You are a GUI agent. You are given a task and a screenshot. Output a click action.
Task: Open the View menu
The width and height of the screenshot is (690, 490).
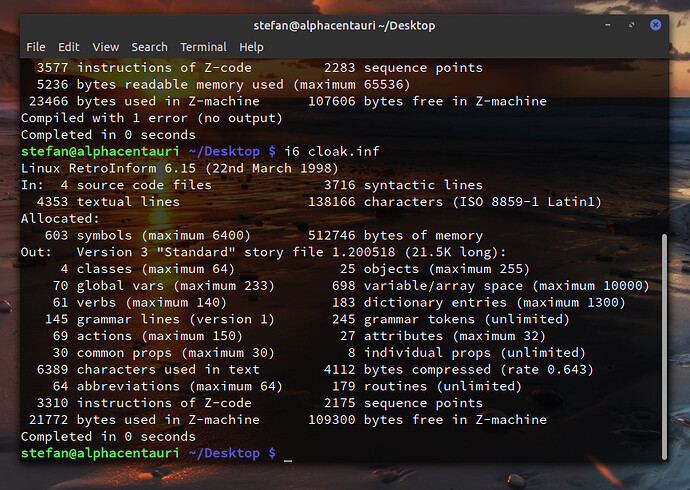pyautogui.click(x=106, y=47)
